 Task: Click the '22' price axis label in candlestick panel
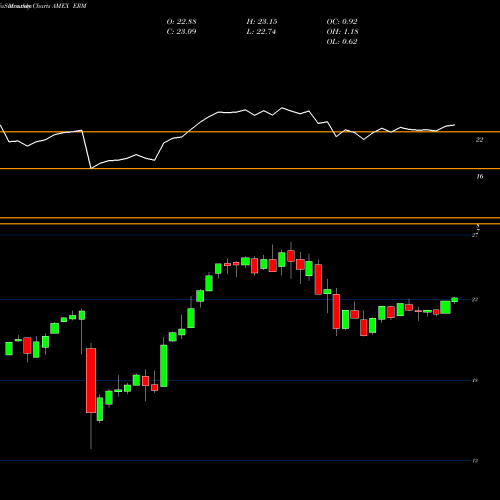pos(475,299)
